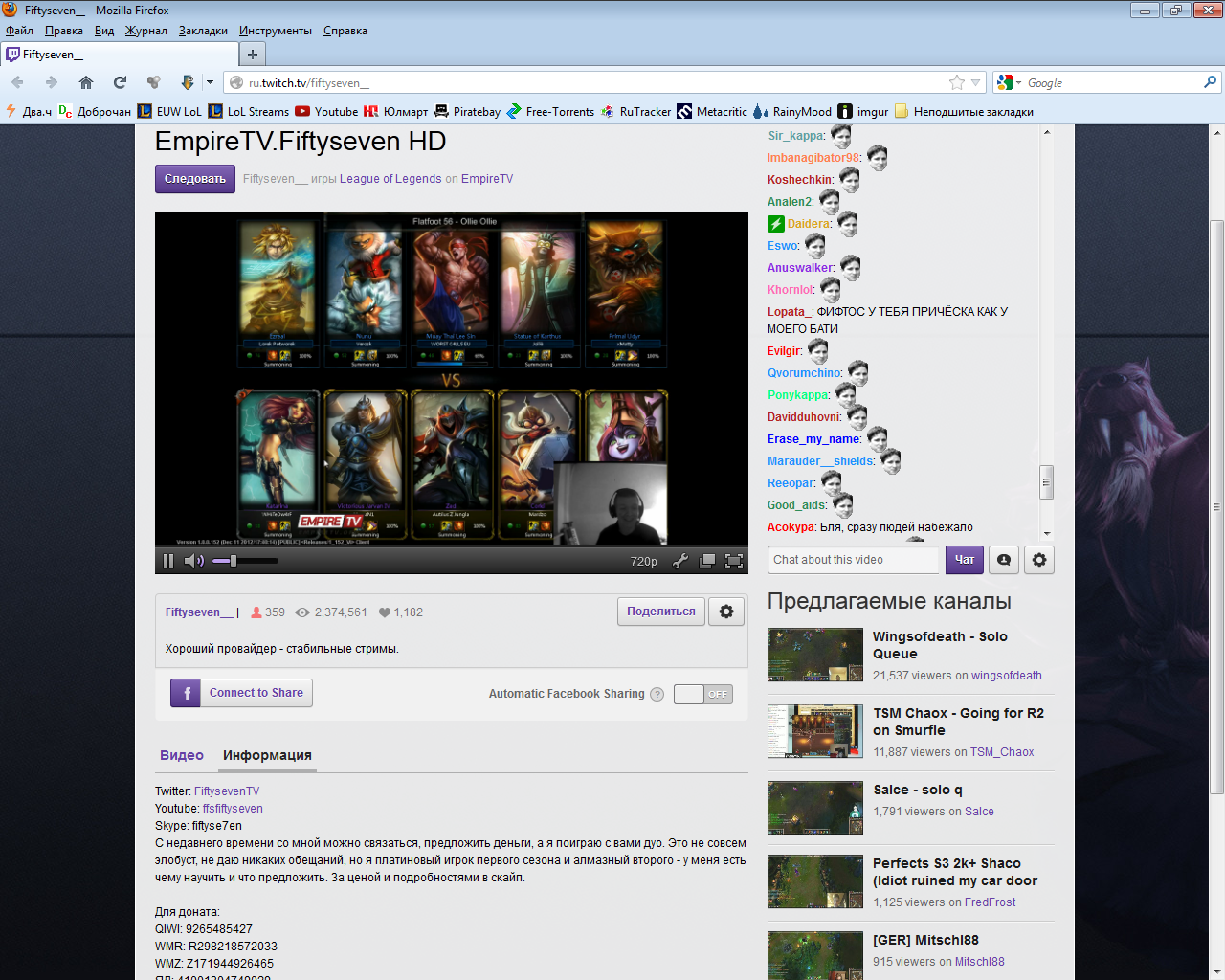Open the Piratebay bookmark
The image size is (1225, 980).
click(467, 112)
